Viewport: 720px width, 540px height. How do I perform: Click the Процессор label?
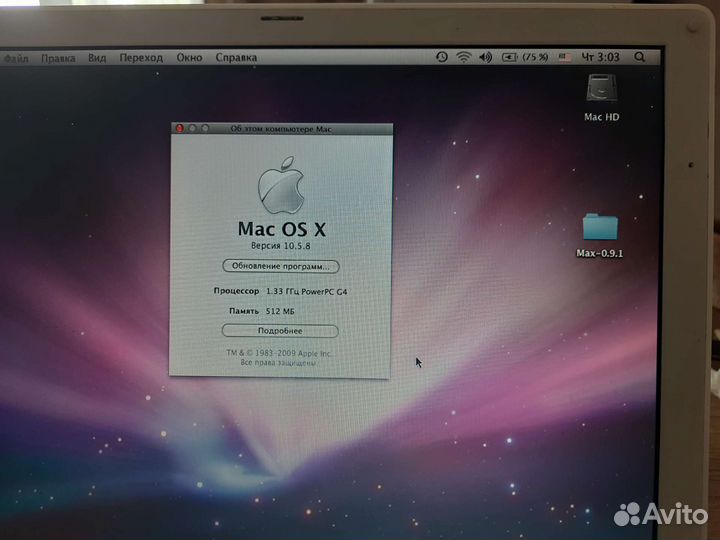(x=236, y=291)
